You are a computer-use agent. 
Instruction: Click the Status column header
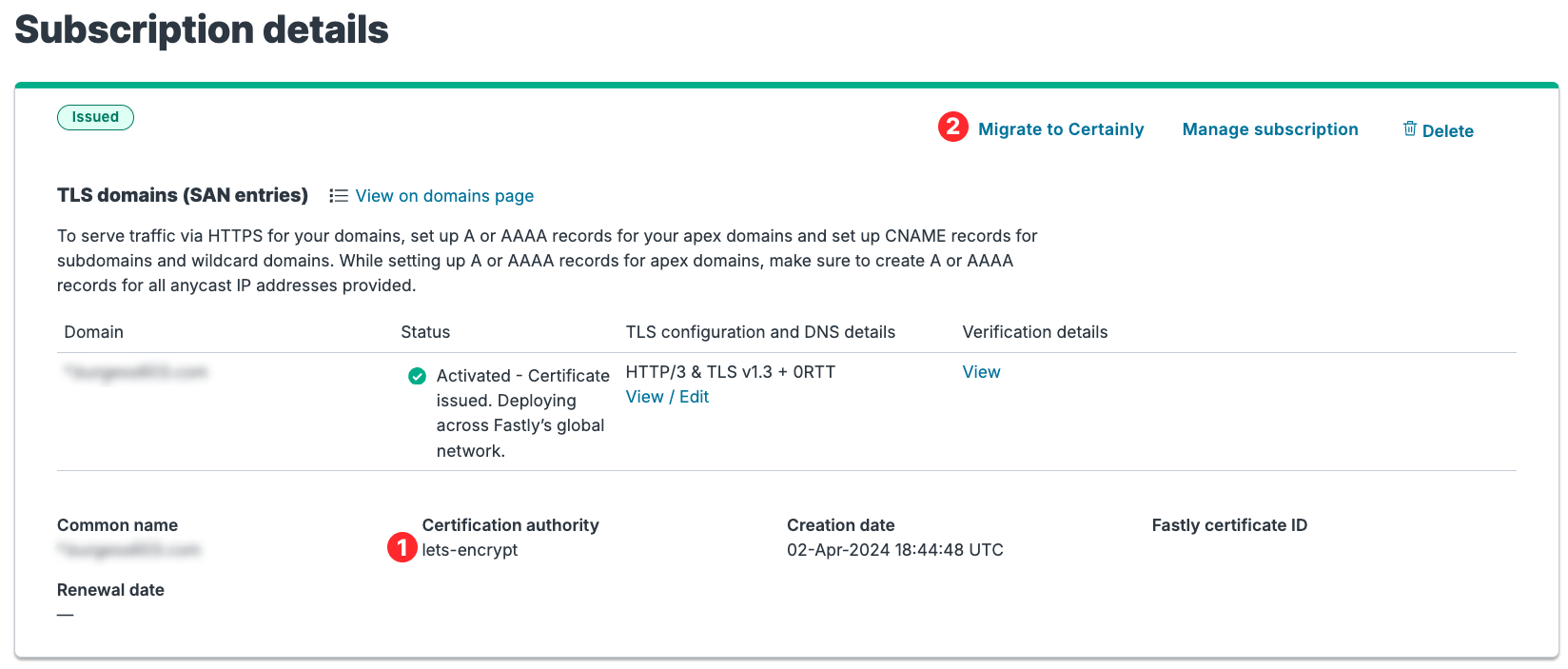424,331
